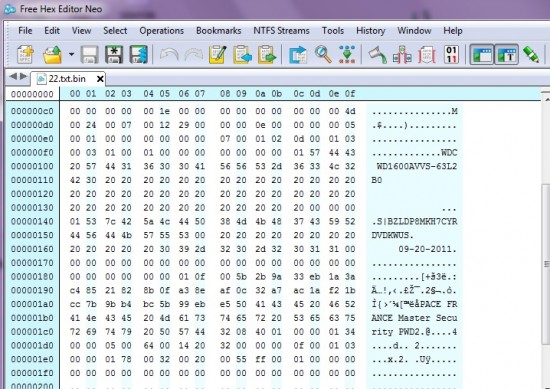The width and height of the screenshot is (550, 389).
Task: Click the 00000000 header offset cell
Action: 32,94
